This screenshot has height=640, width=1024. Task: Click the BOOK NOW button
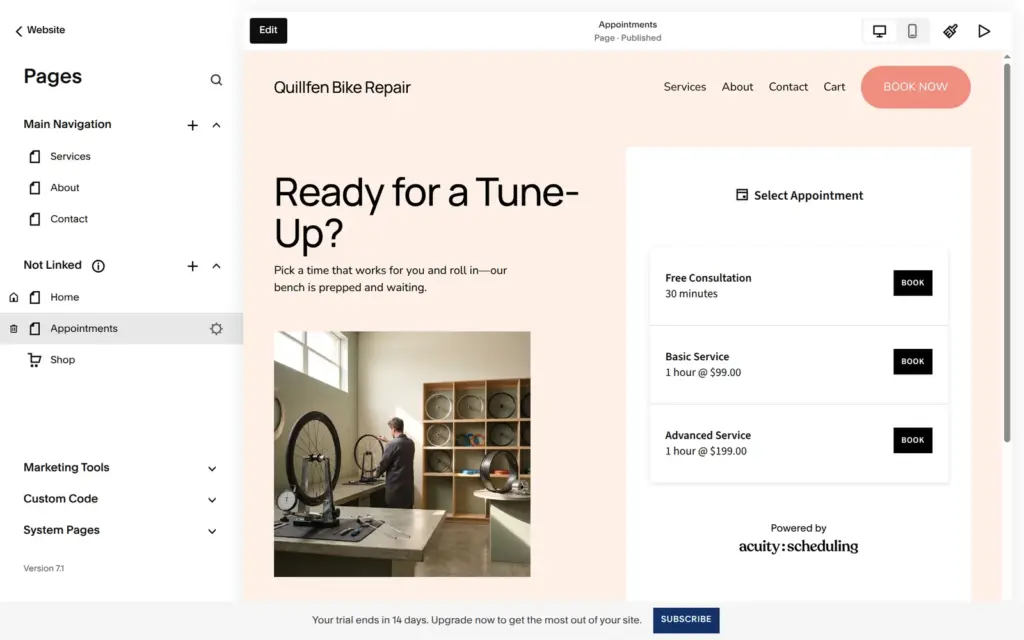(916, 87)
